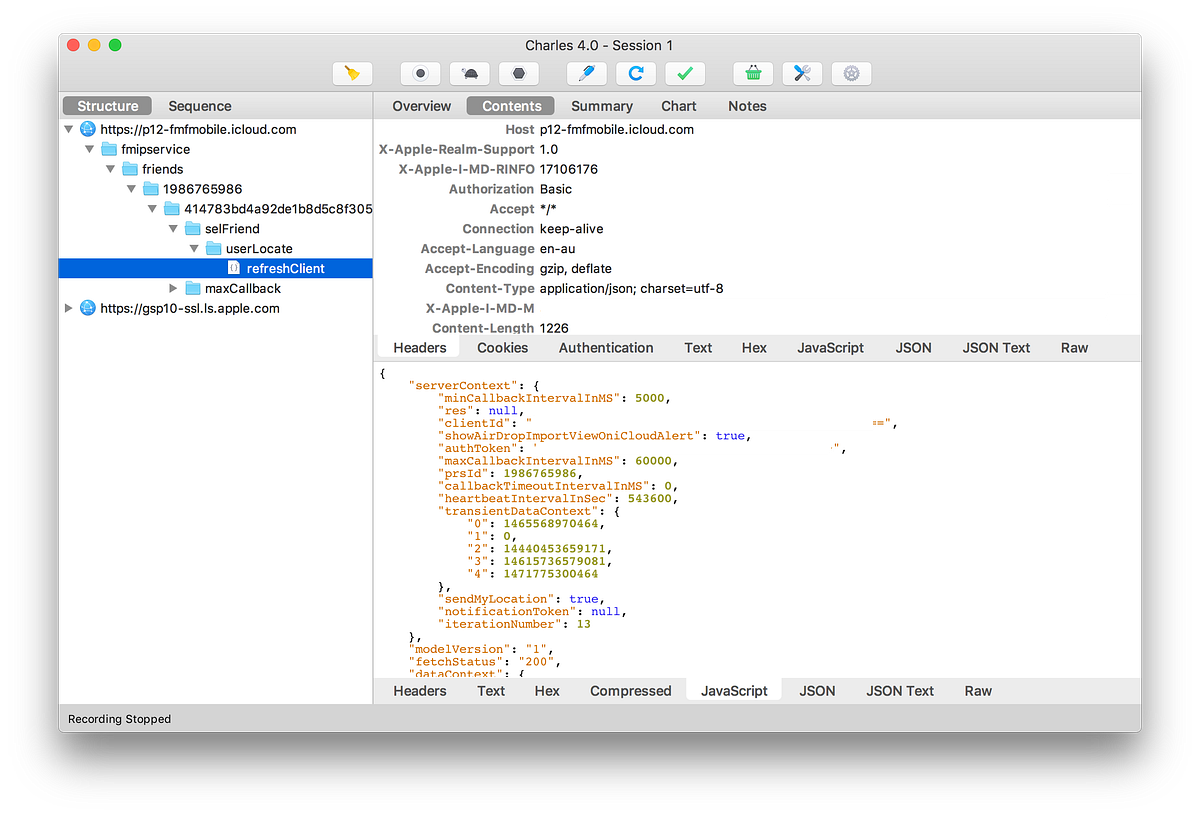Click the globe icon for gsp10-ssl.ls.apple.com
Image resolution: width=1200 pixels, height=816 pixels.
(87, 308)
